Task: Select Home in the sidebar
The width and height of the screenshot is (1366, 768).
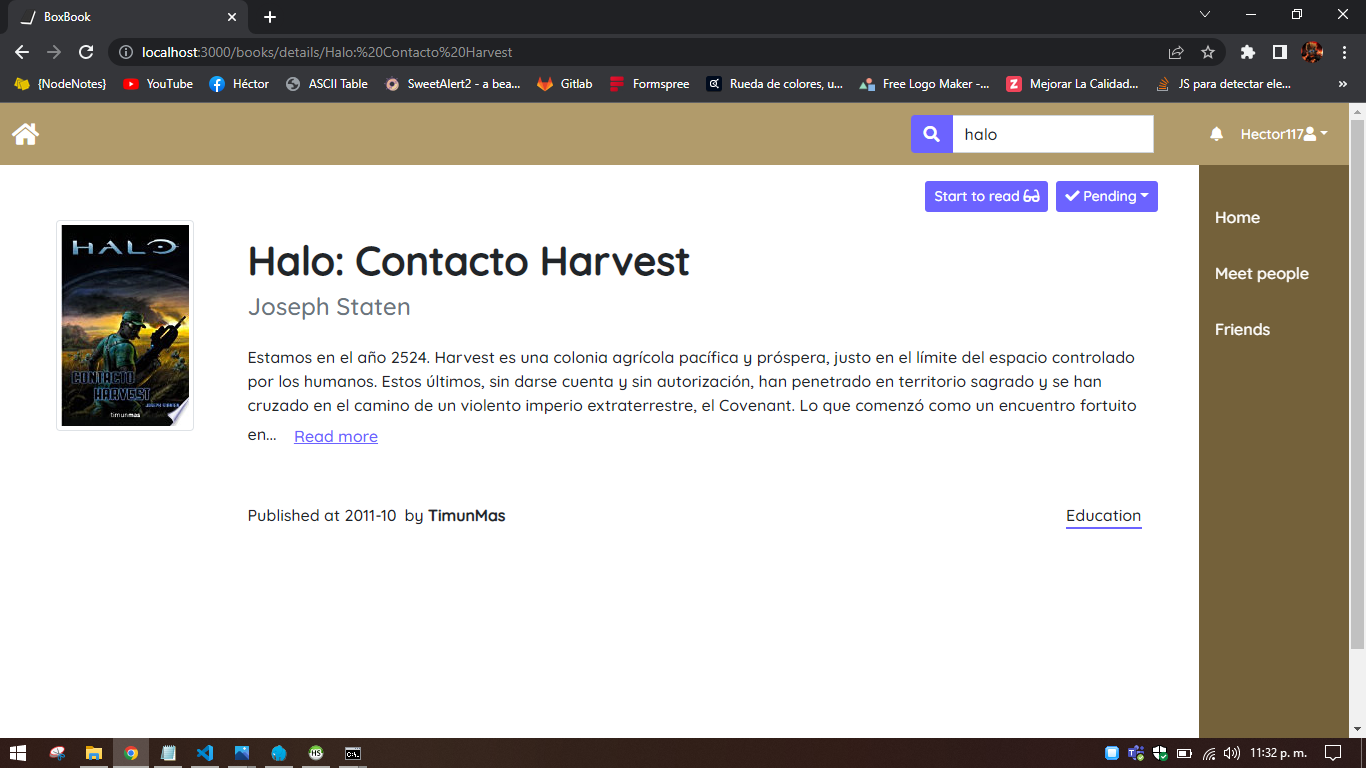Action: click(x=1237, y=217)
